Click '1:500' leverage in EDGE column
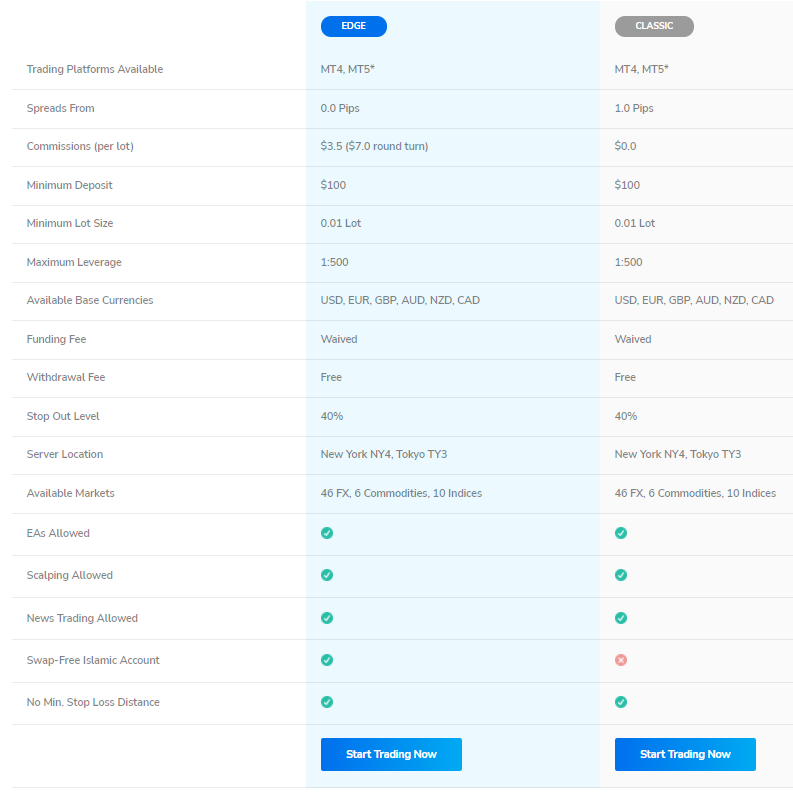 (x=334, y=262)
